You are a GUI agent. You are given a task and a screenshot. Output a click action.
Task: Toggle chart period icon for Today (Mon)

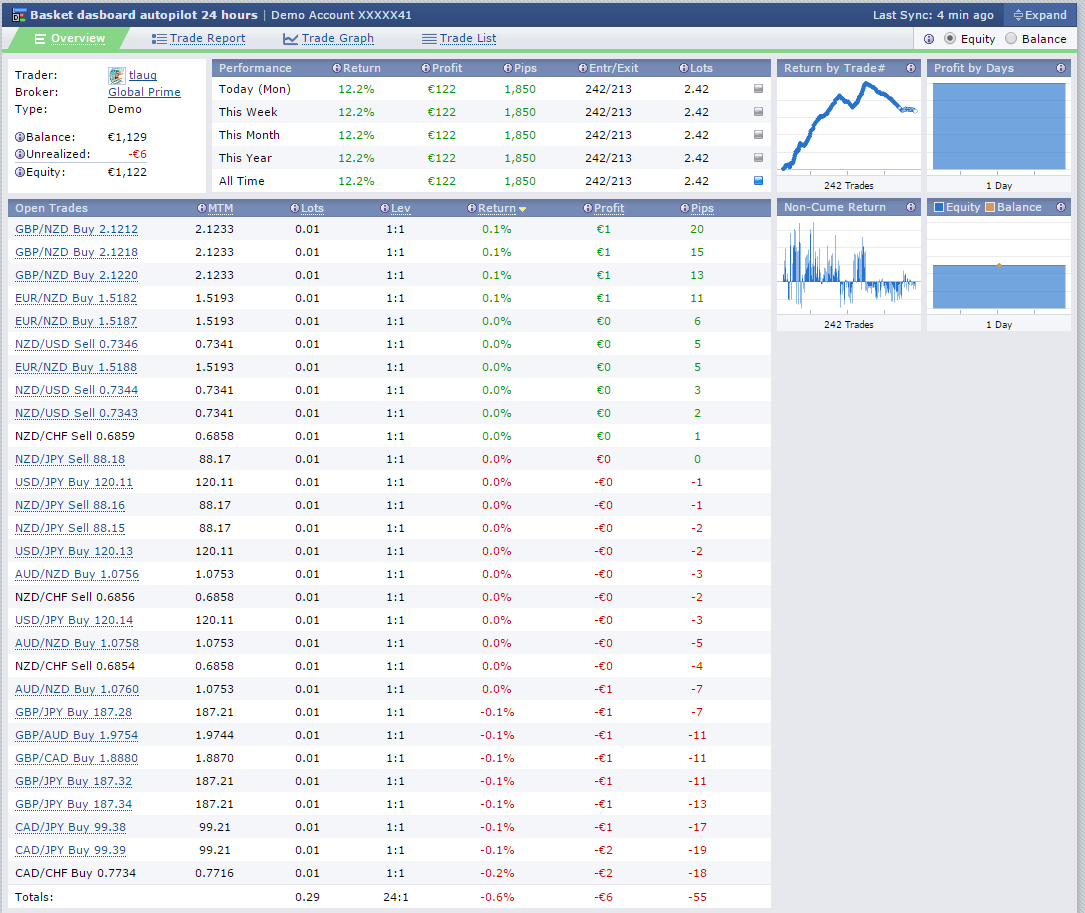[758, 89]
